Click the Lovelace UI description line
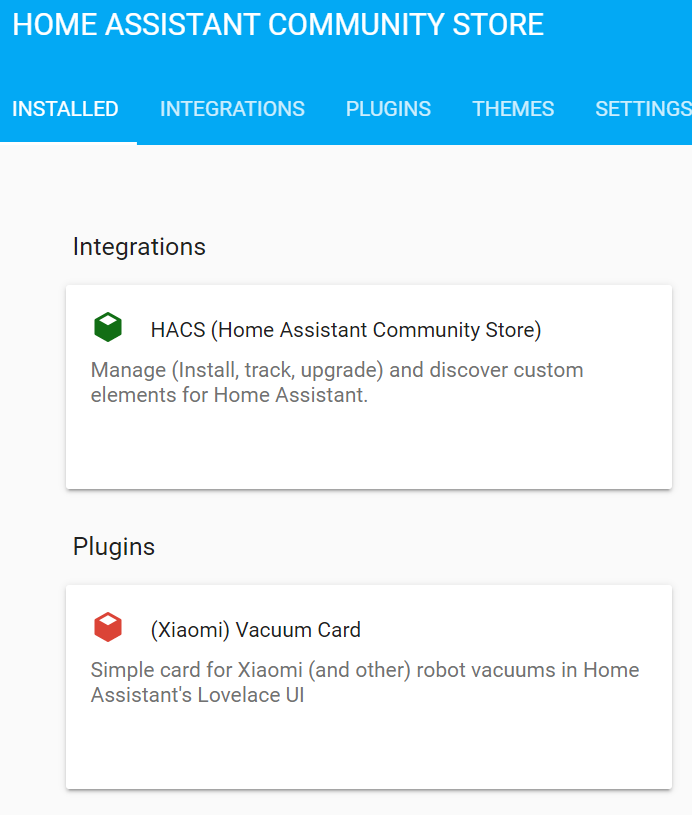692x815 pixels. (198, 695)
